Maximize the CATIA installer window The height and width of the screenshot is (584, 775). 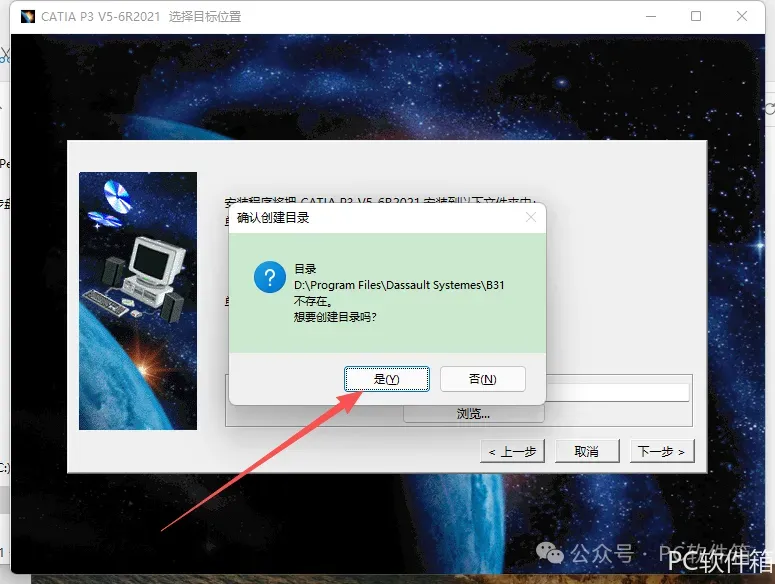point(696,16)
